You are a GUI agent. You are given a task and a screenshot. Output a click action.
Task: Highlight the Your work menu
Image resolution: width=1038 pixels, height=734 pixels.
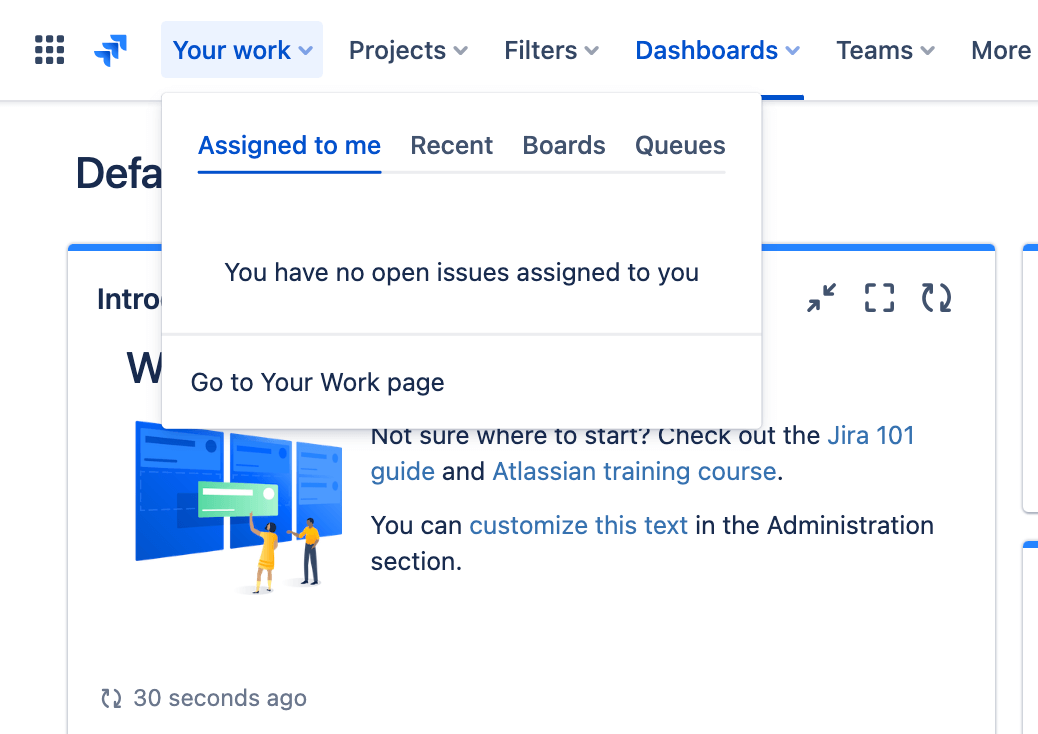(x=232, y=50)
